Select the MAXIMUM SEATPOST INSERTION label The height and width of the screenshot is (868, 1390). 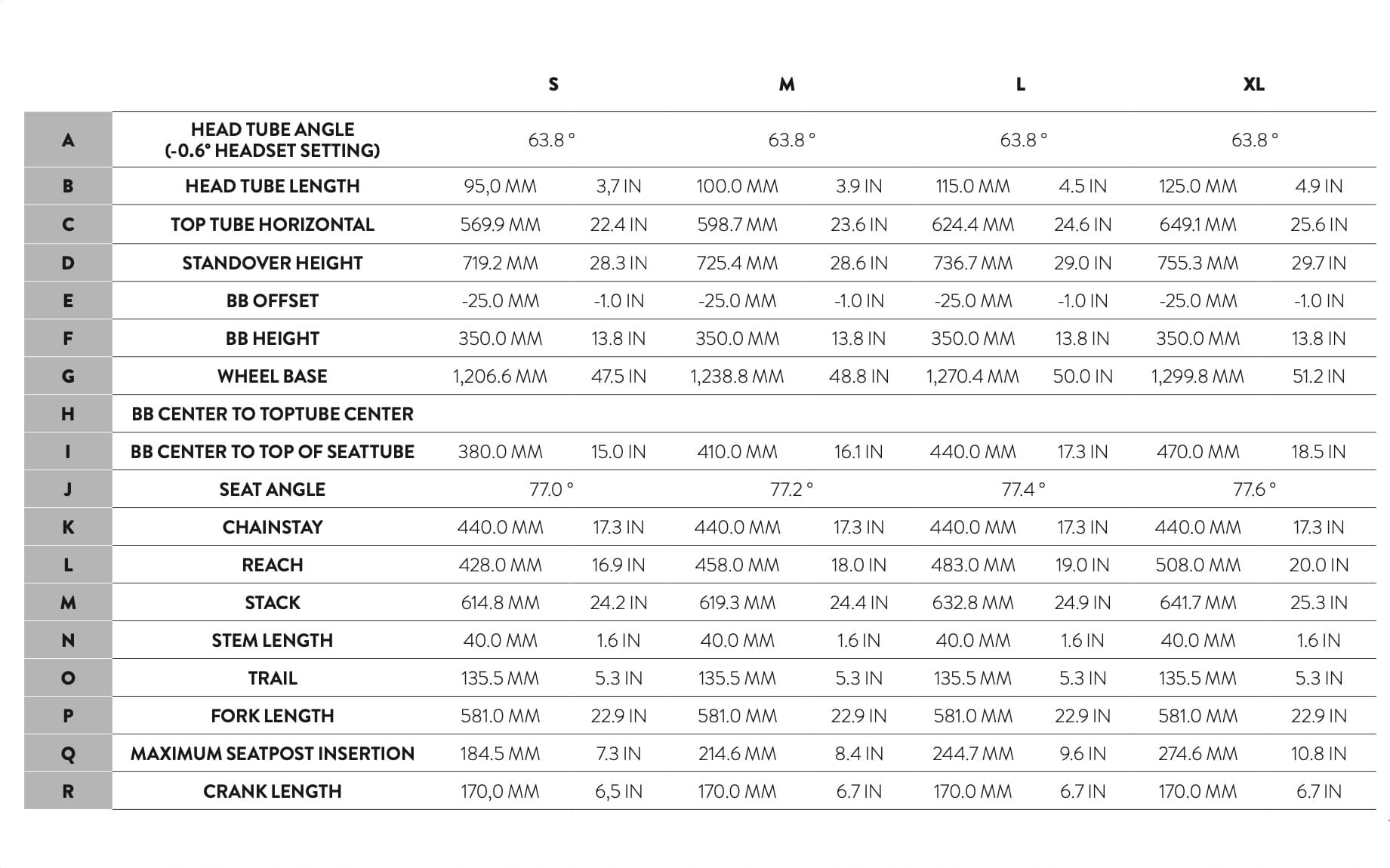273,753
